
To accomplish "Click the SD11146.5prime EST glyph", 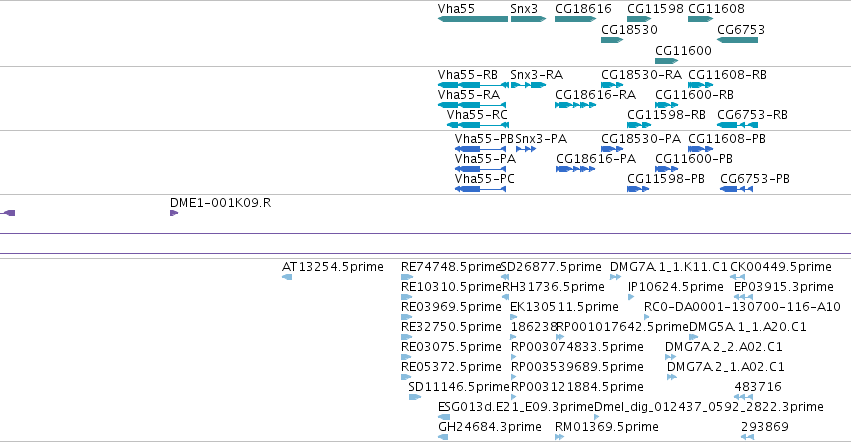I will pos(415,397).
